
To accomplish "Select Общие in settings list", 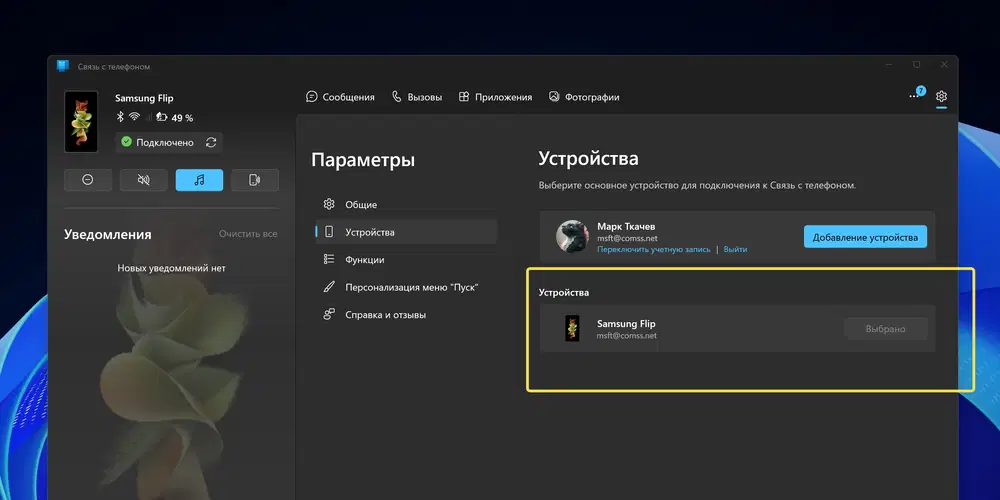I will coord(406,205).
